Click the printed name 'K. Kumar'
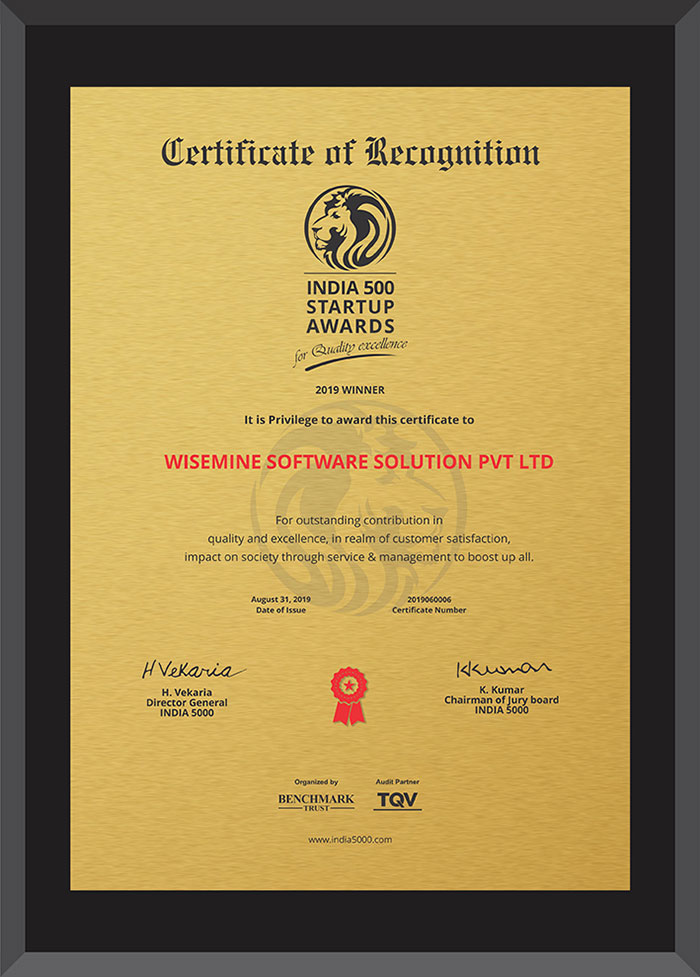Viewport: 700px width, 977px height. click(x=501, y=690)
